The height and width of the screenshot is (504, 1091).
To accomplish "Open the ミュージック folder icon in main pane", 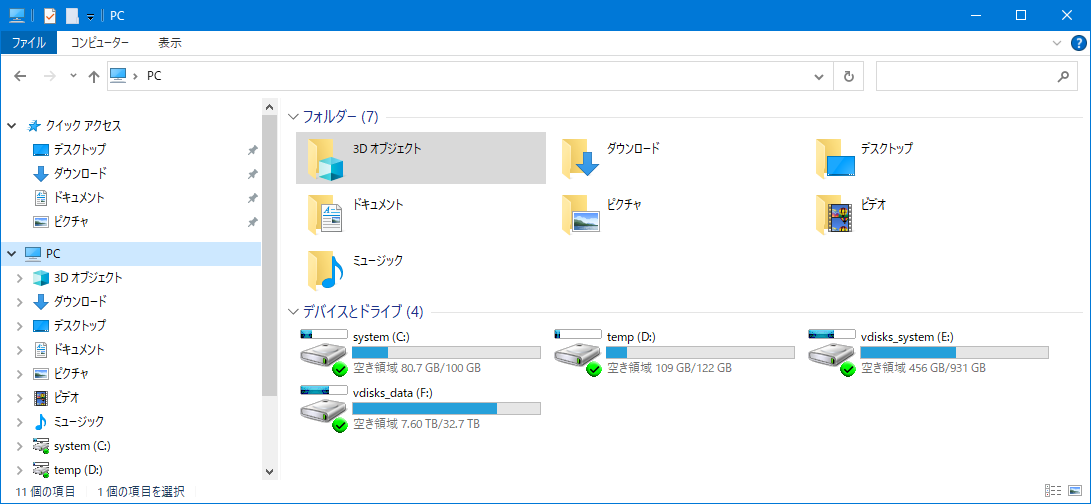I will point(325,269).
